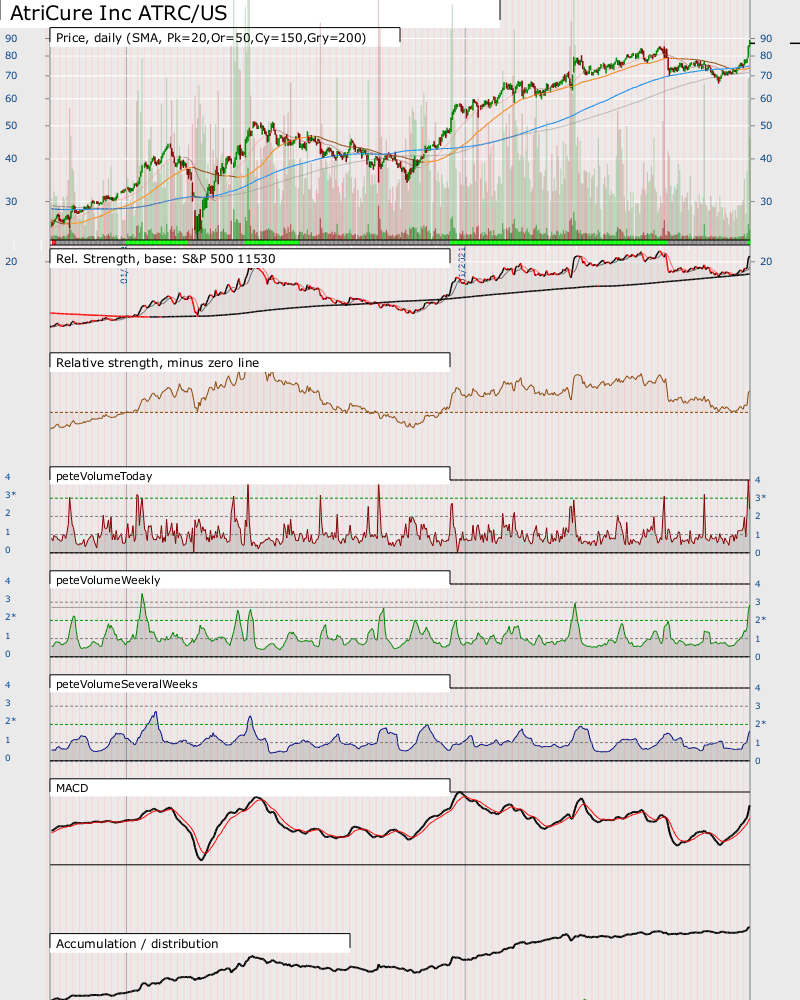Click the 2* threshold label right of peteVolumeSeveralWeeks
800x1000 pixels.
(x=760, y=723)
